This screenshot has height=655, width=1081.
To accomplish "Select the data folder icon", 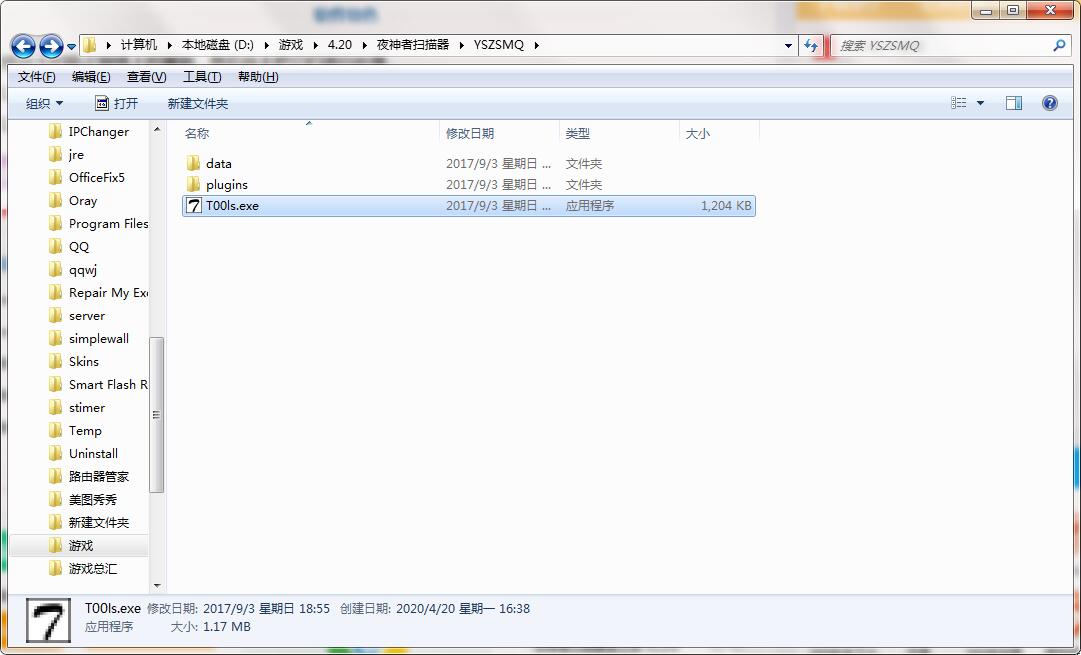I will click(x=194, y=163).
